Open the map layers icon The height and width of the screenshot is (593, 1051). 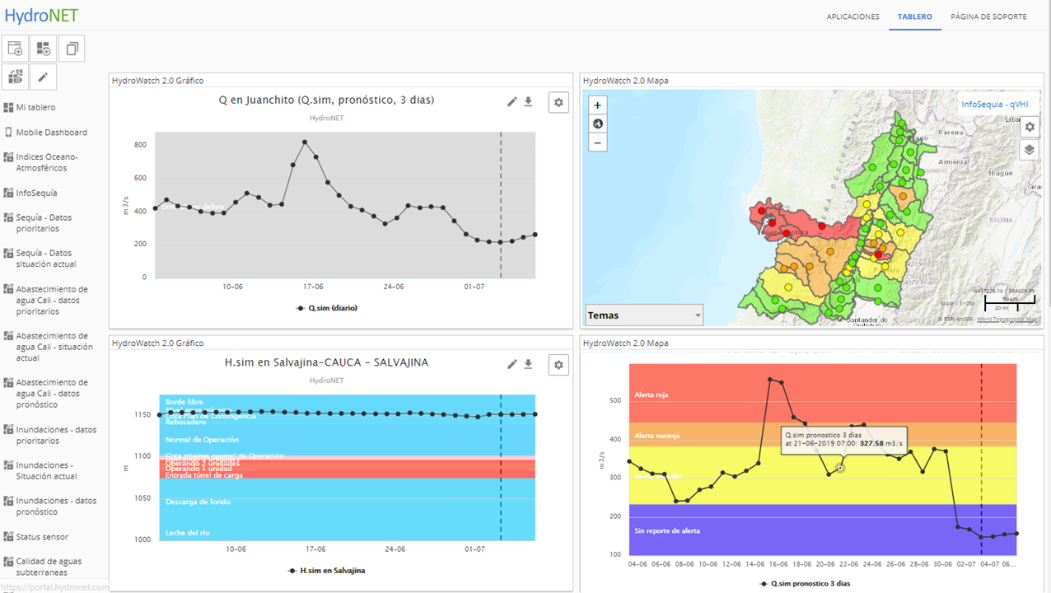(x=1030, y=150)
